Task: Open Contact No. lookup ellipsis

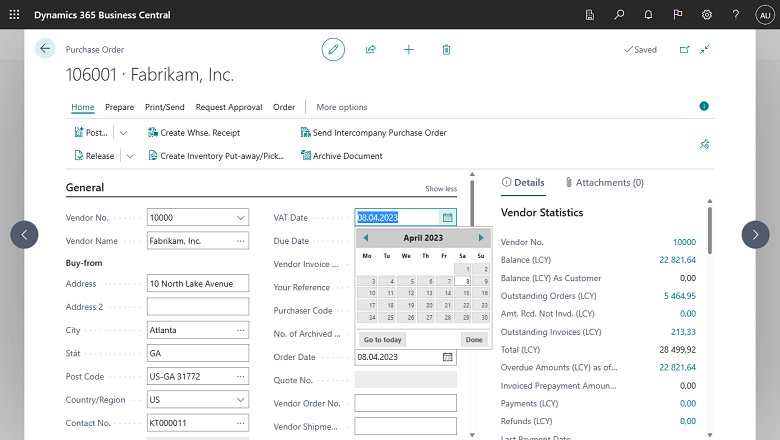Action: tap(240, 423)
